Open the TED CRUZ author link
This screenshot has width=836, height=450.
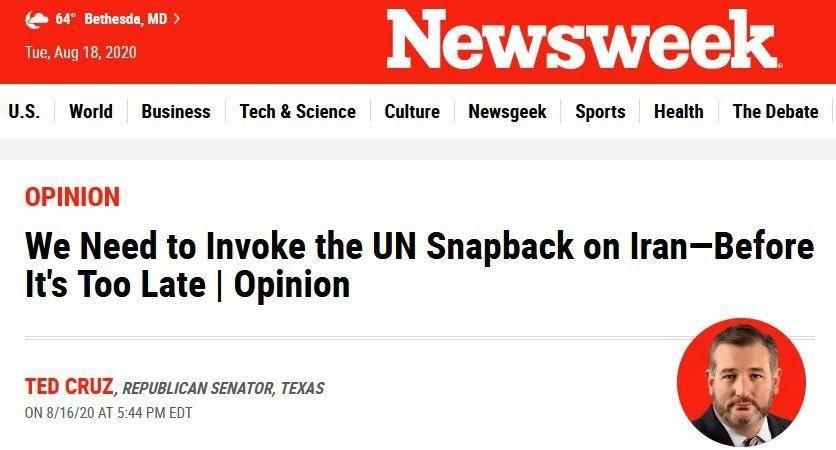coord(69,388)
